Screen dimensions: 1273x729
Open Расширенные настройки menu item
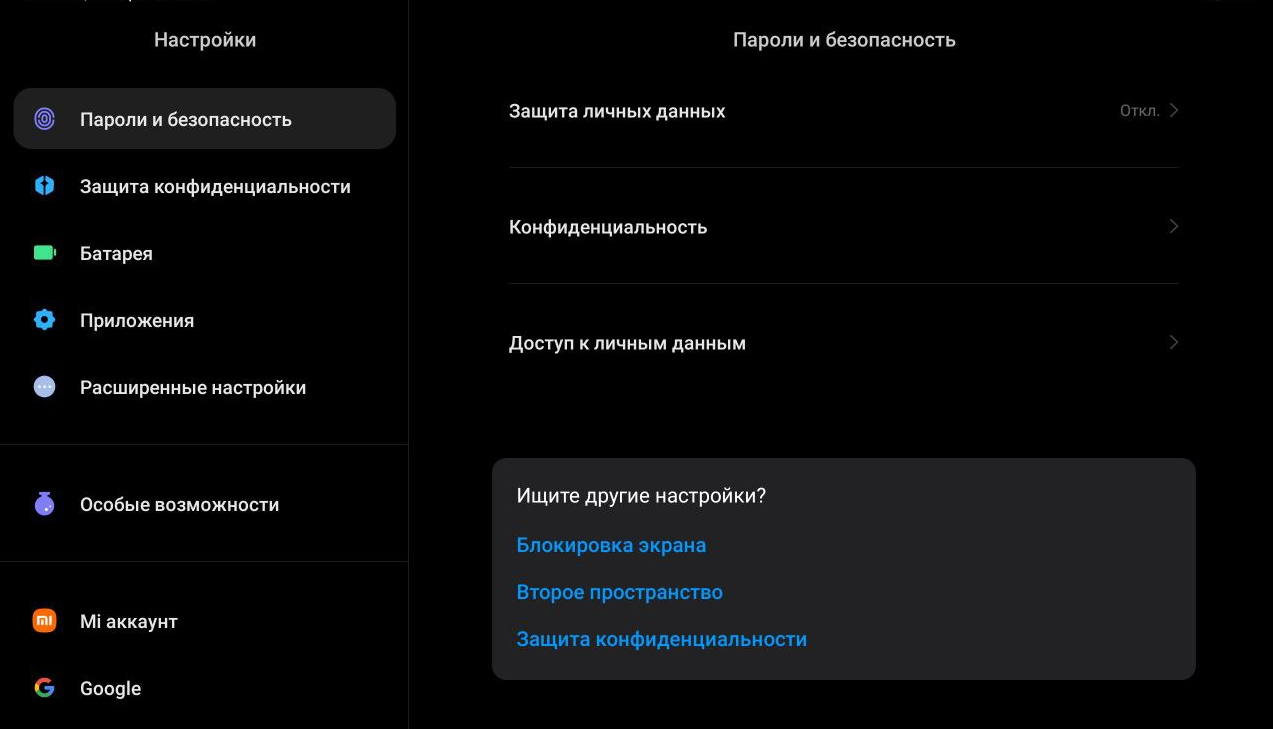click(193, 388)
